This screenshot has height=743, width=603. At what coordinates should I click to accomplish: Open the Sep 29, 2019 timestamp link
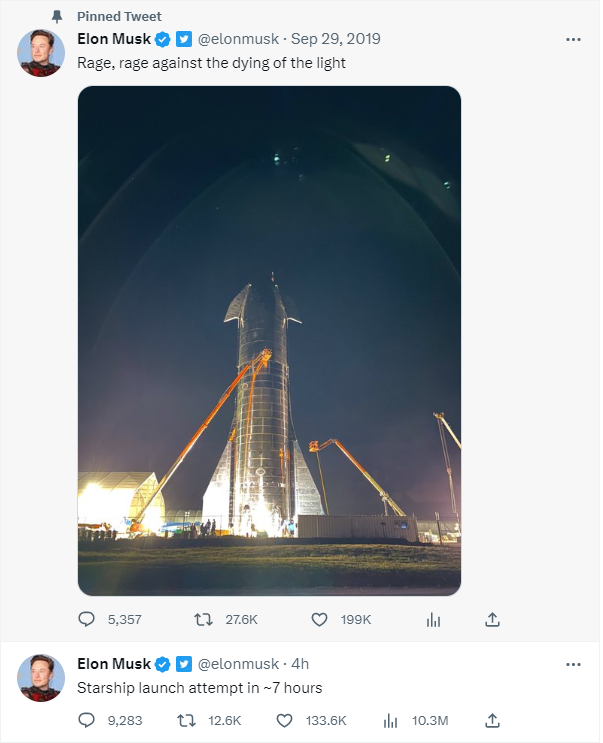[335, 39]
